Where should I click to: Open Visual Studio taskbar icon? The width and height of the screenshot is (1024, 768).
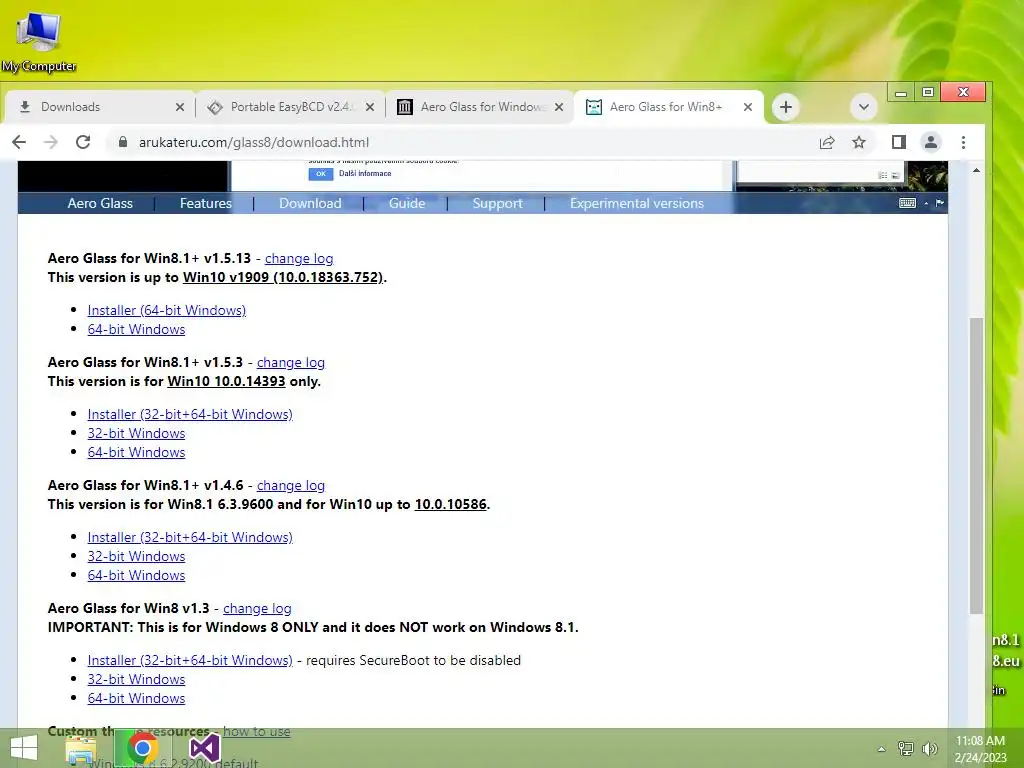pos(204,748)
